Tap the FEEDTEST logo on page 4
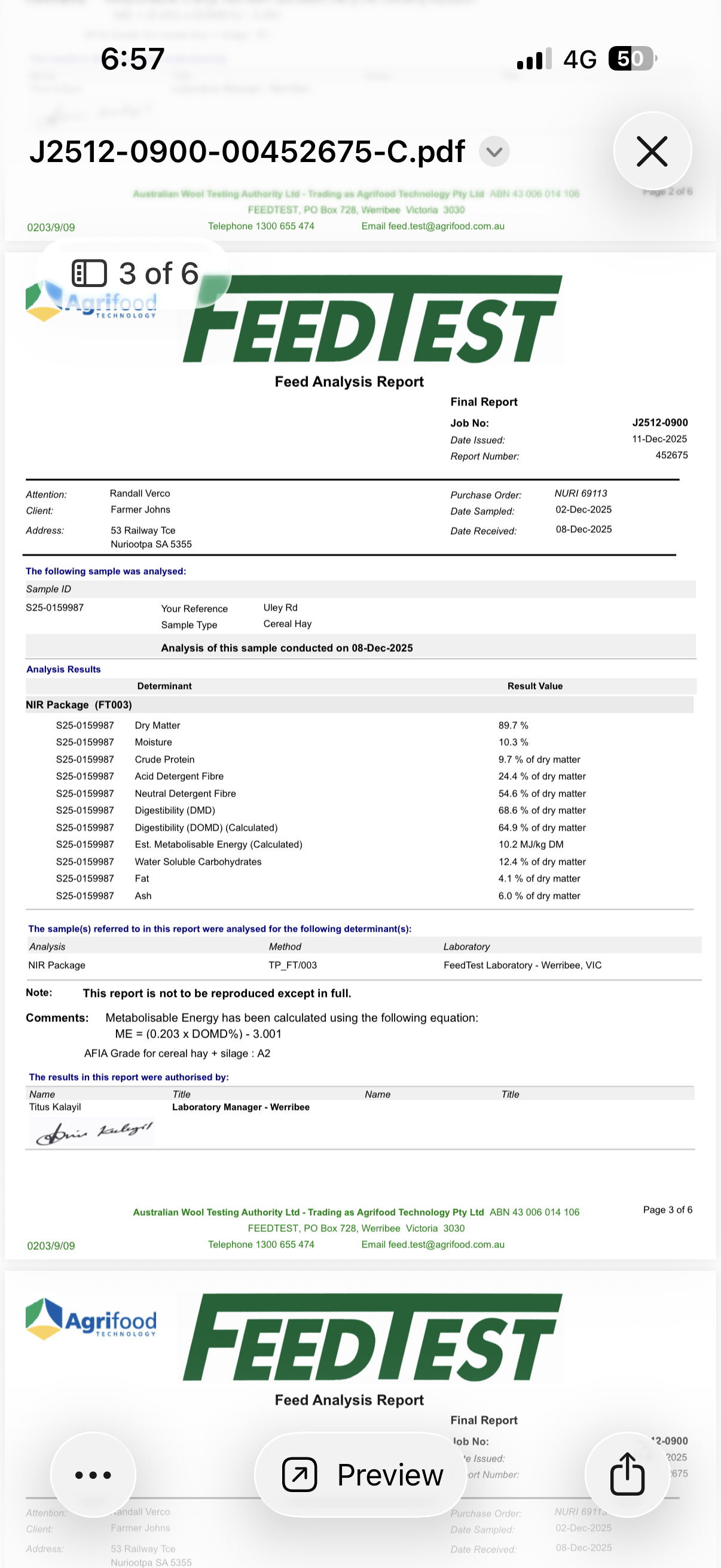 click(372, 1337)
